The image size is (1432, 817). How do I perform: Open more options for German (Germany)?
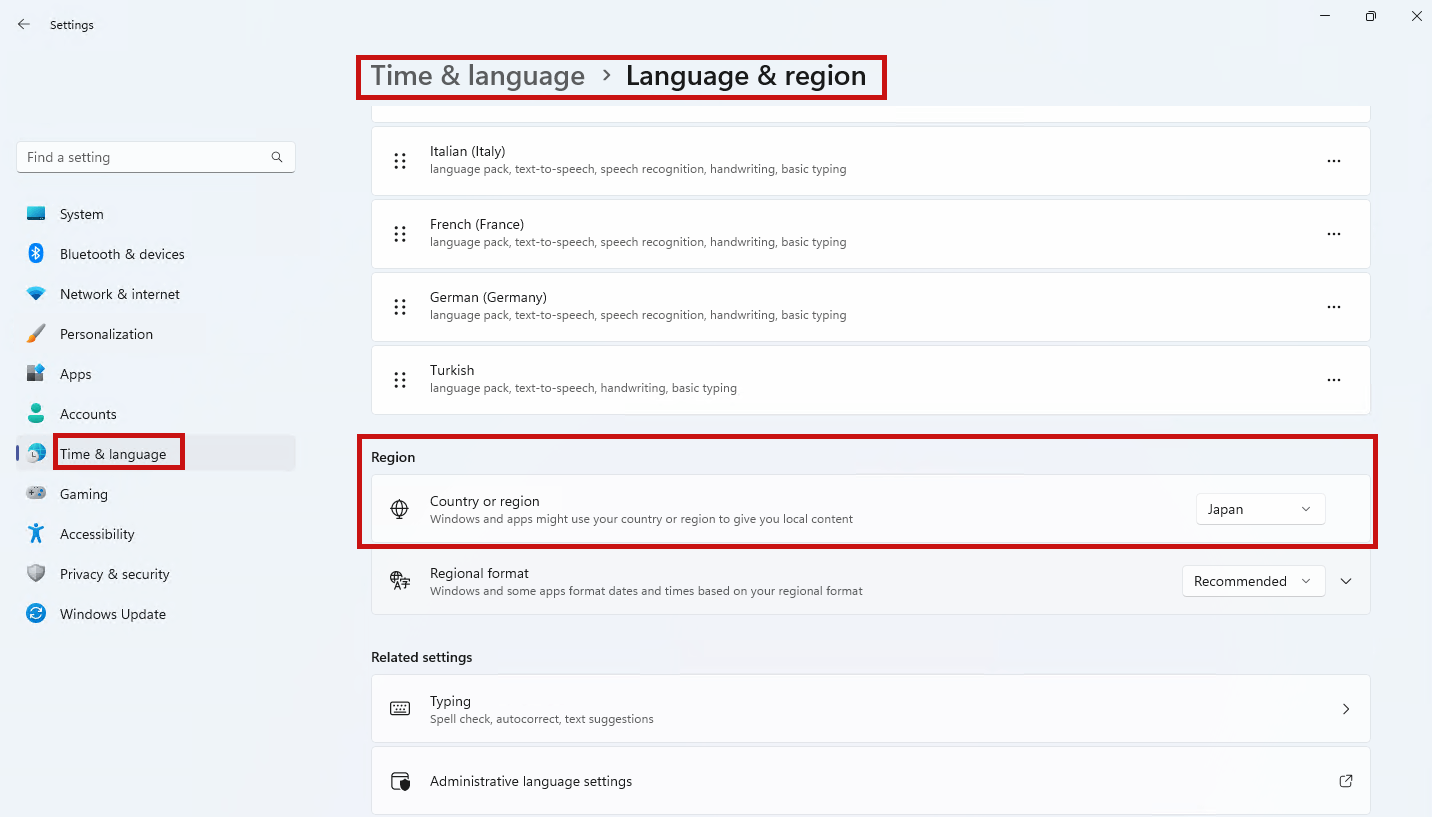[x=1334, y=307]
